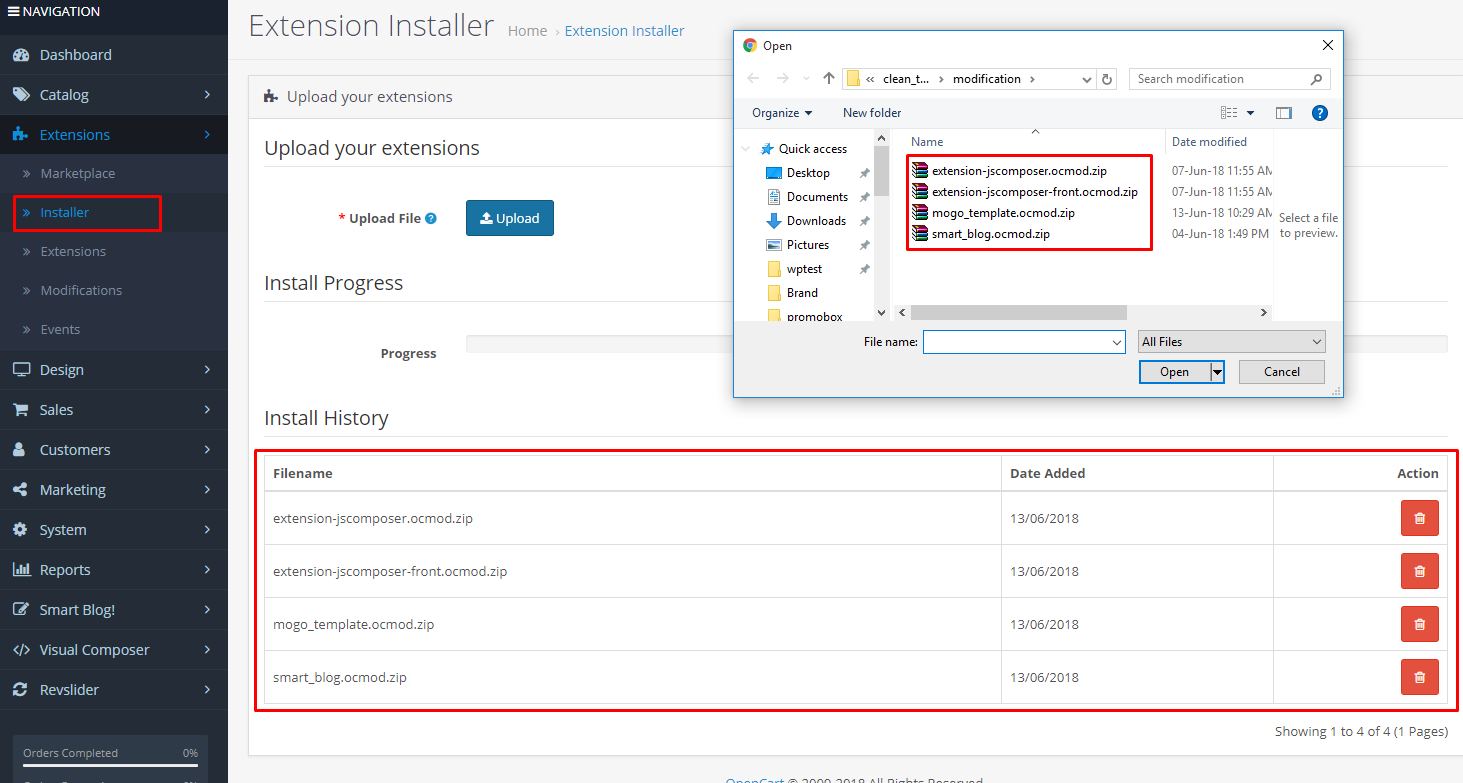Image resolution: width=1463 pixels, height=783 pixels.
Task: Click the Open button's split arrow
Action: (x=1217, y=372)
